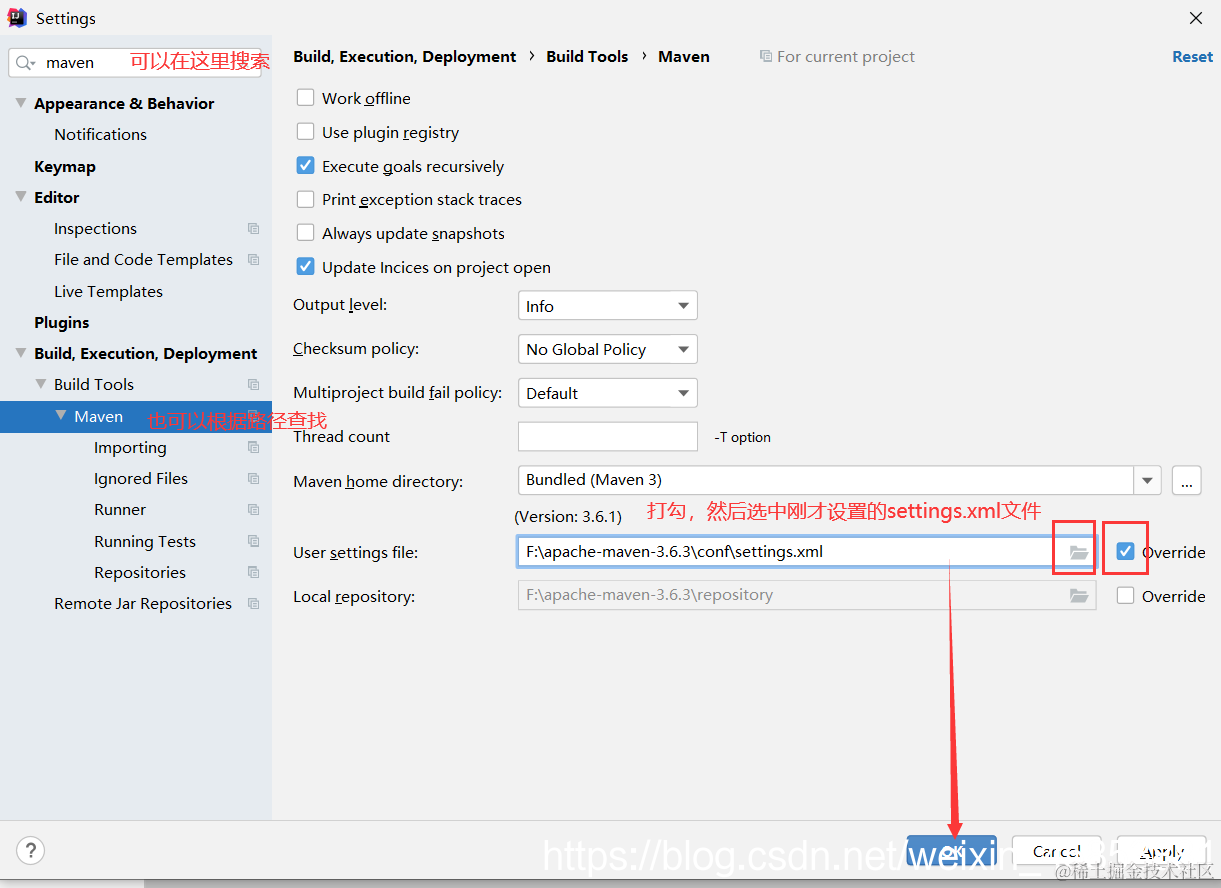The image size is (1221, 888).
Task: Click the Maven tree item label
Action: tap(98, 416)
